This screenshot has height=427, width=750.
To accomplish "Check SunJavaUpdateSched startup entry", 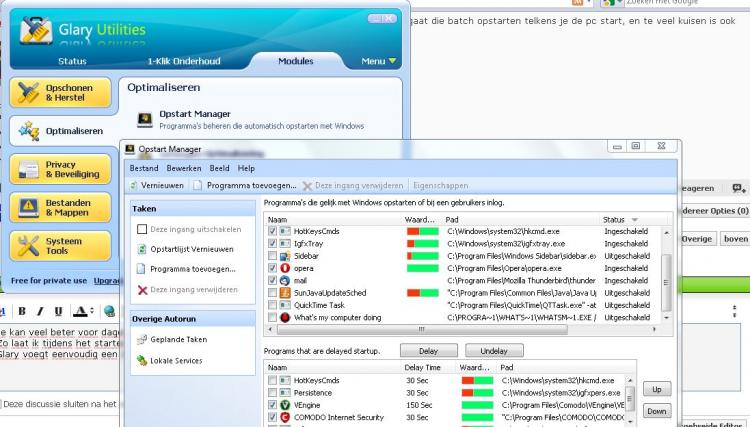I will coord(272,293).
